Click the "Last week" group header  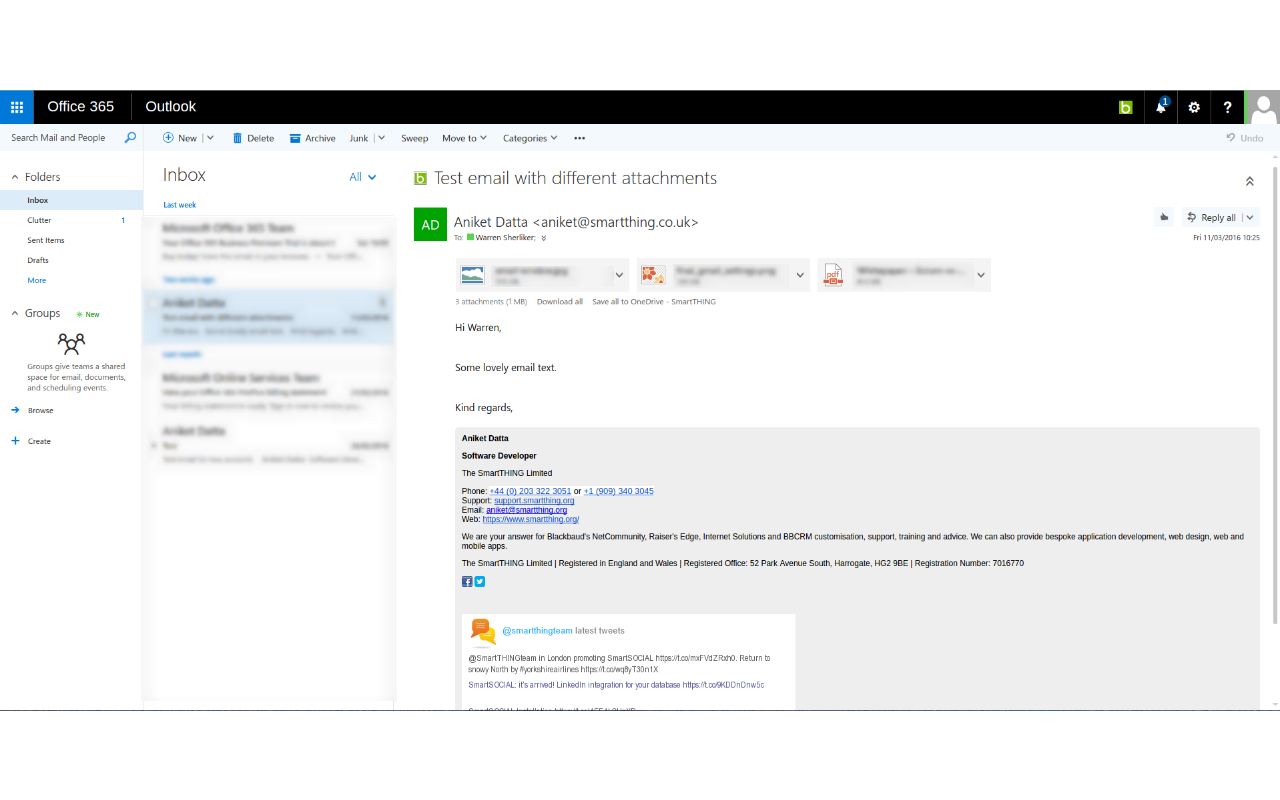tap(180, 205)
